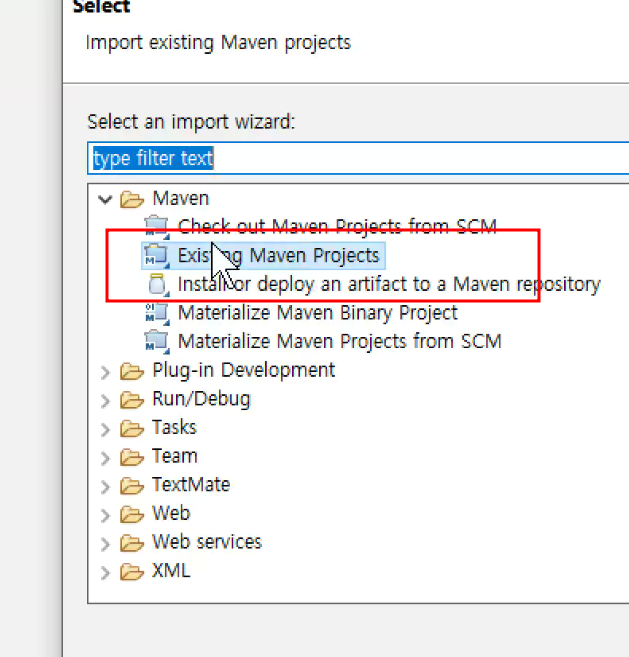Select the 'Maven' category label
629x657 pixels.
181,198
